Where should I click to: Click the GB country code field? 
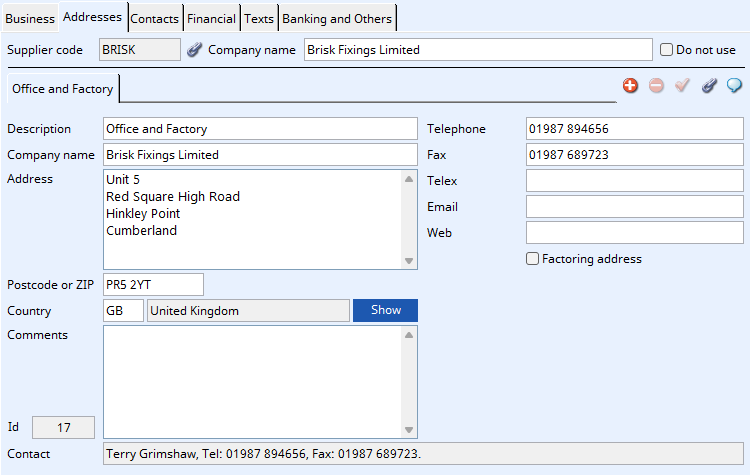click(123, 310)
